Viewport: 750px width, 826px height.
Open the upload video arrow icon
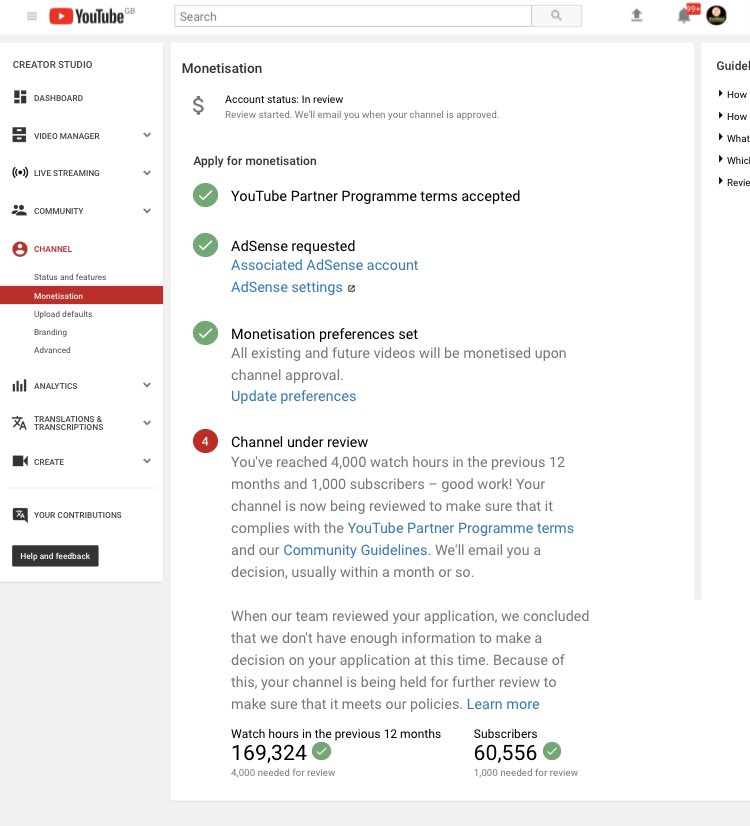pyautogui.click(x=637, y=15)
